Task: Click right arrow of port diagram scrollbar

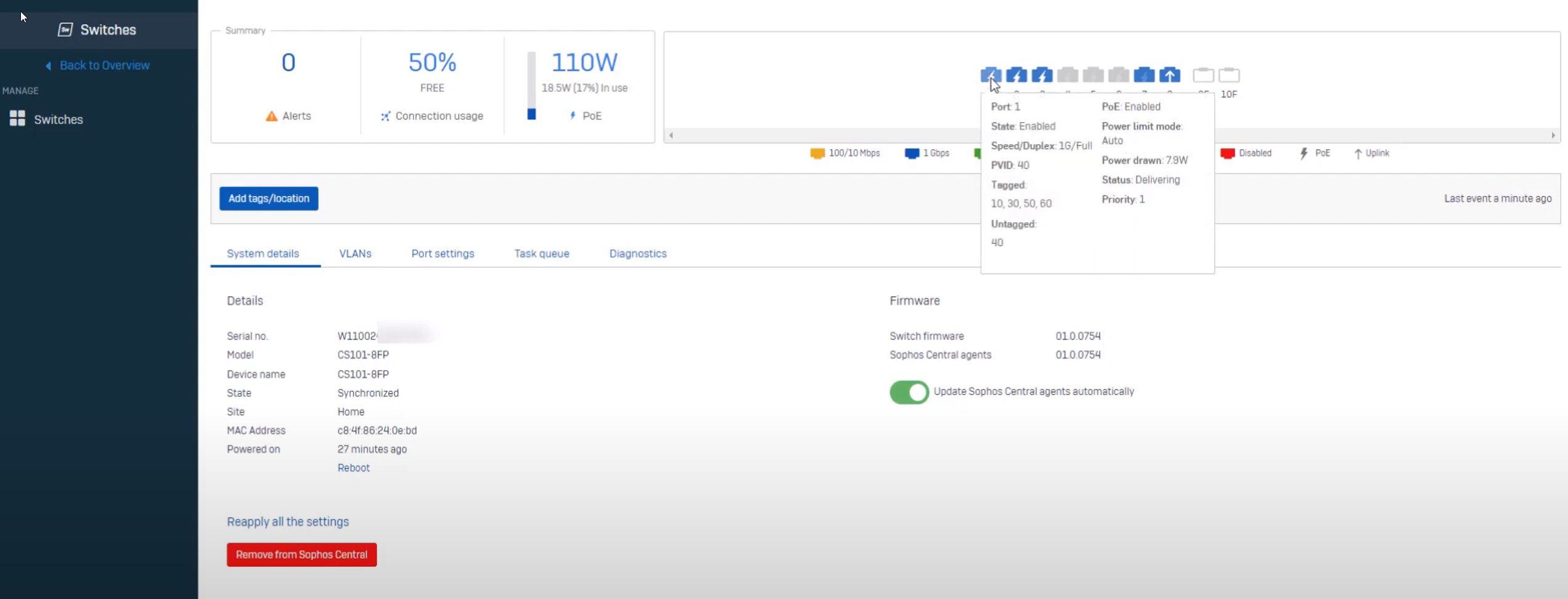Action: (x=1553, y=136)
